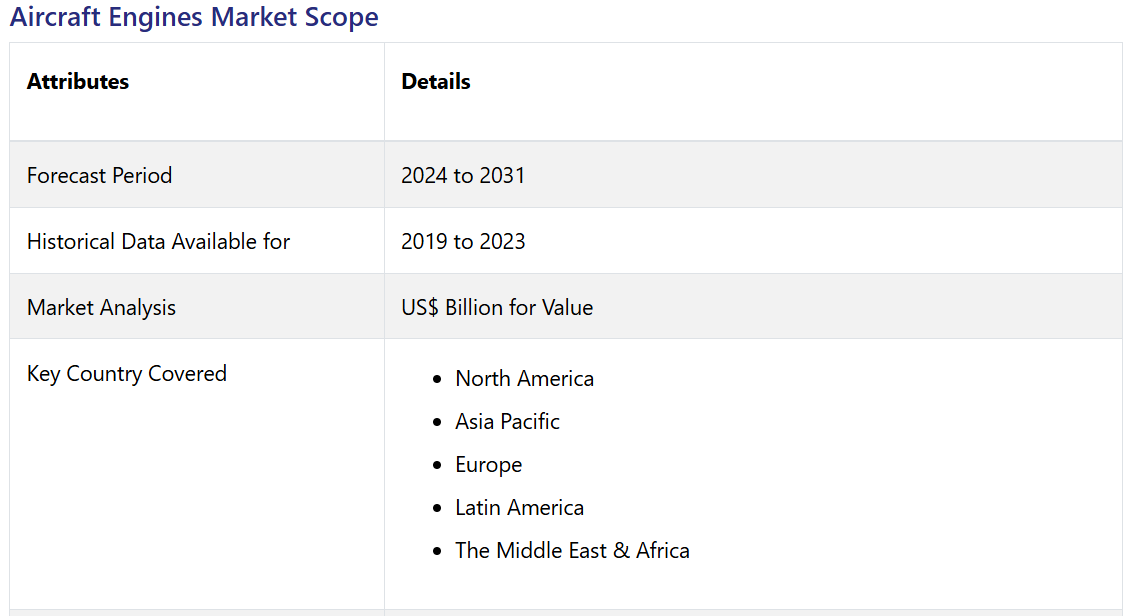This screenshot has width=1126, height=616.
Task: Select the Market Analysis row label
Action: click(101, 307)
